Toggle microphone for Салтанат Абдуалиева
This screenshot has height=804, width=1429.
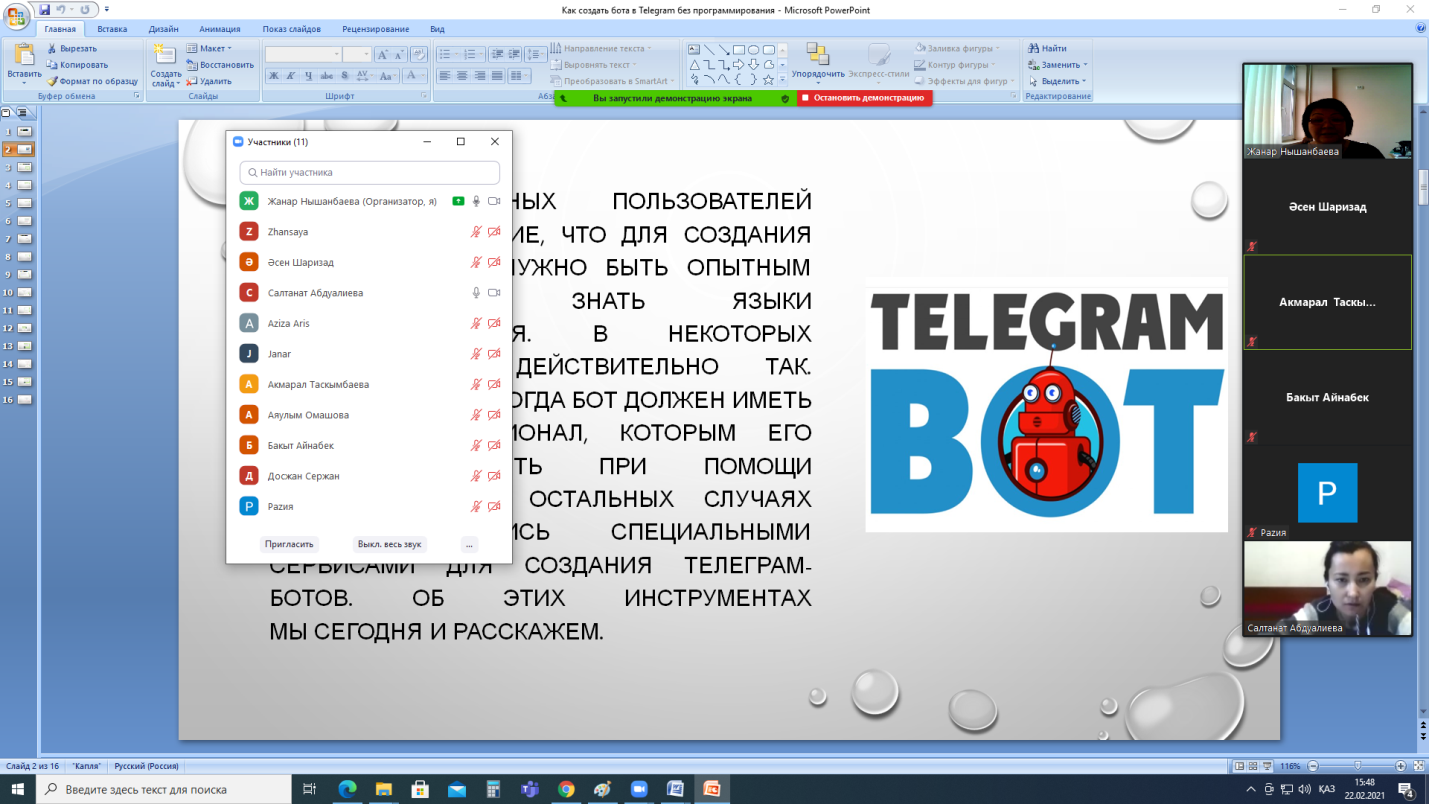(476, 293)
